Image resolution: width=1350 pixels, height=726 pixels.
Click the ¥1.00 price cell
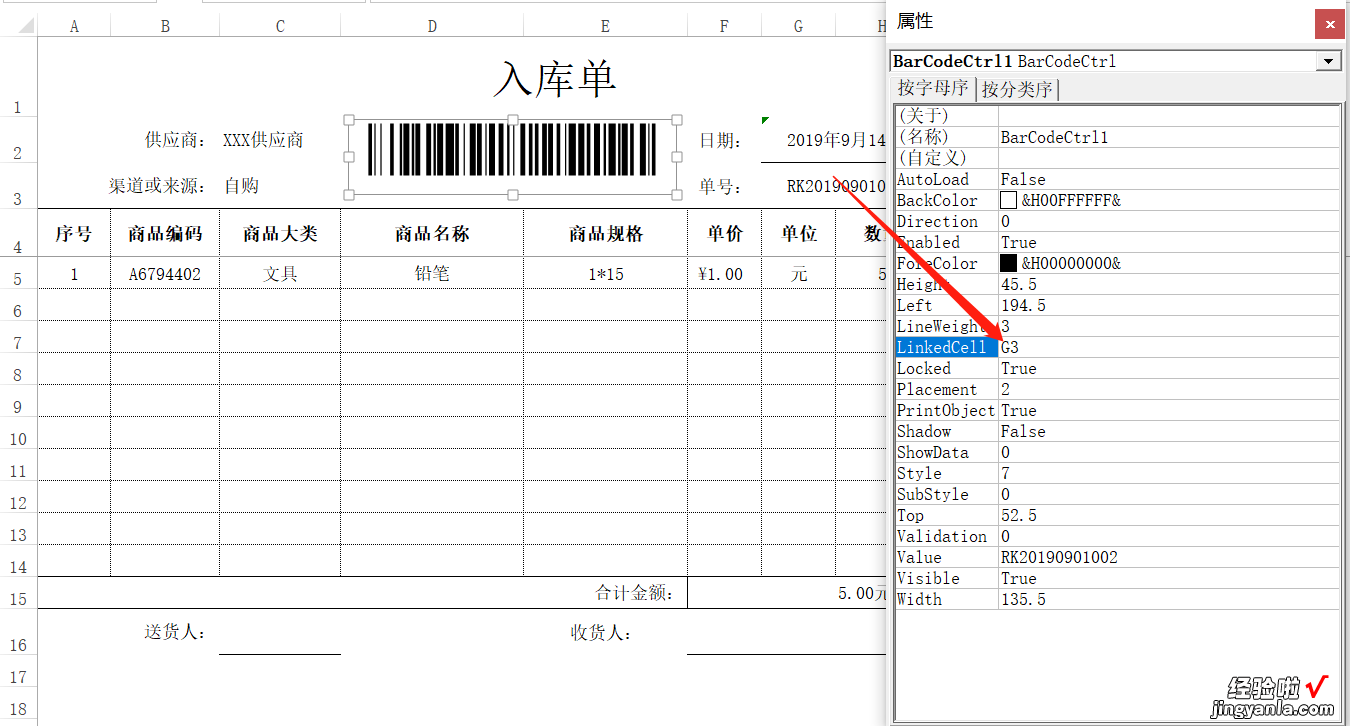(724, 274)
